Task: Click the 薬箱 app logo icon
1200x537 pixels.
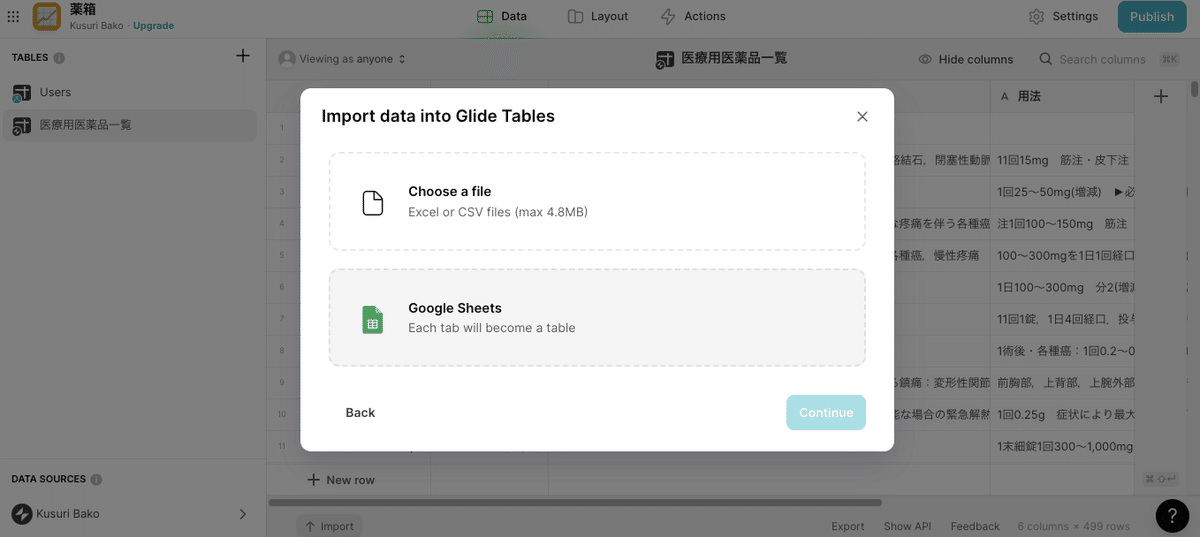Action: (47, 16)
